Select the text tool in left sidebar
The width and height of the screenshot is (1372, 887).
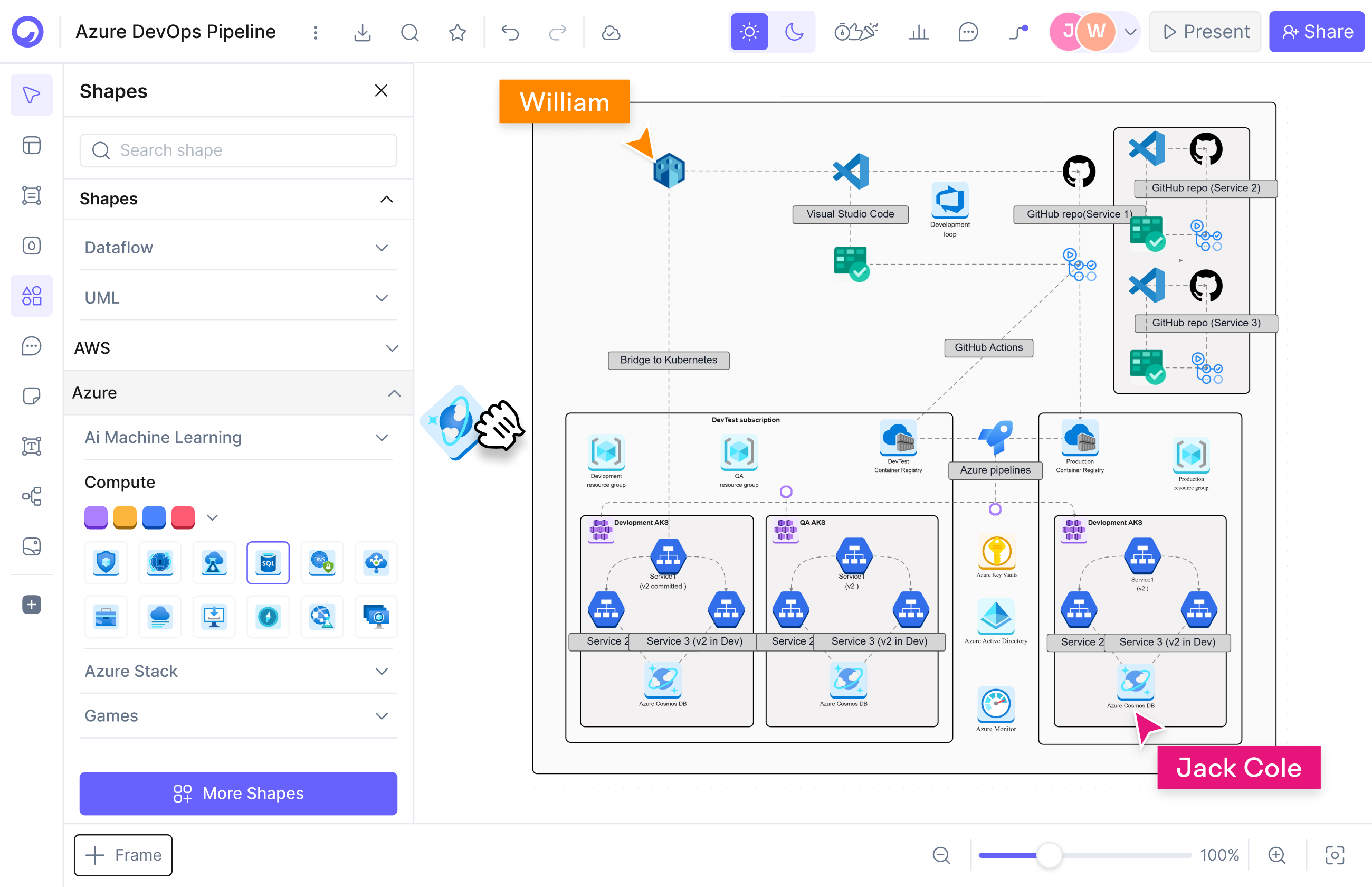32,446
